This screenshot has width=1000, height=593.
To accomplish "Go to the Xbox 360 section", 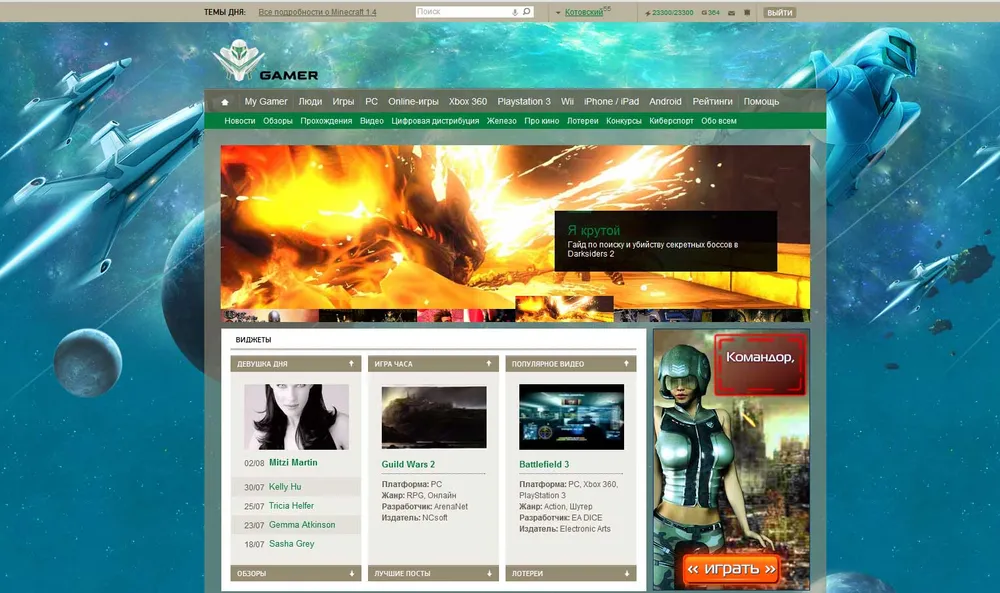I will (467, 101).
